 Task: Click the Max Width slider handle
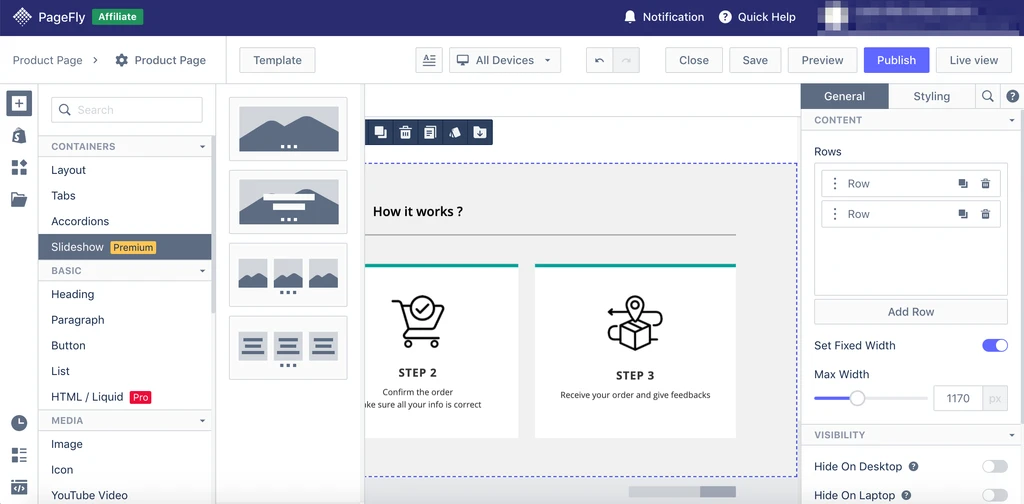(857, 398)
